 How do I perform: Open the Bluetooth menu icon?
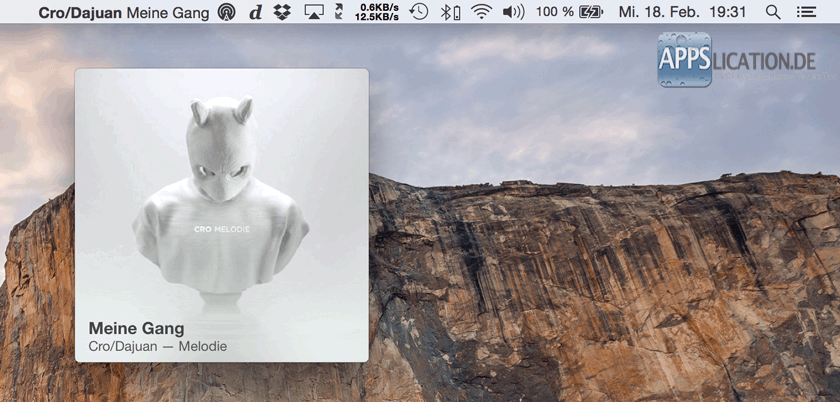450,12
